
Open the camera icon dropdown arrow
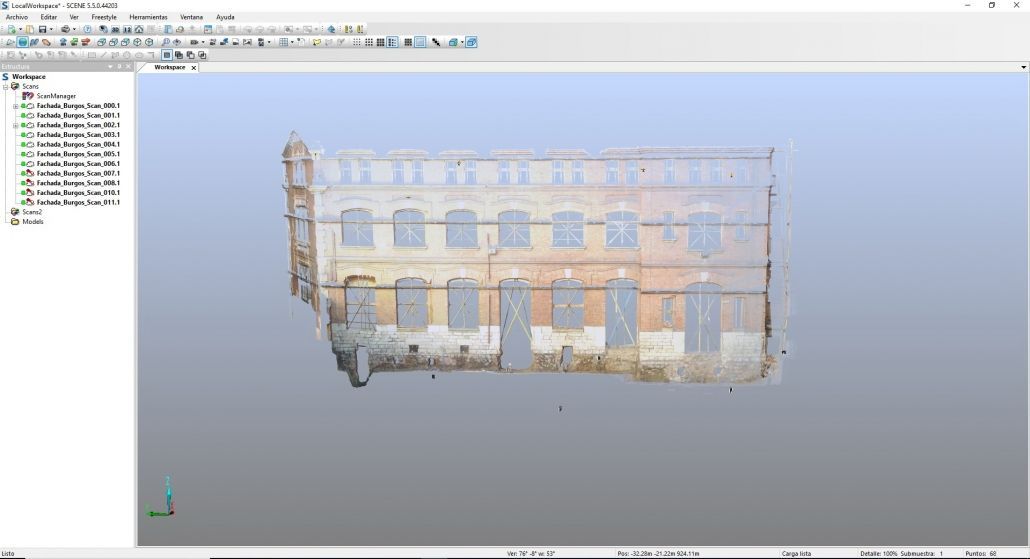203,42
